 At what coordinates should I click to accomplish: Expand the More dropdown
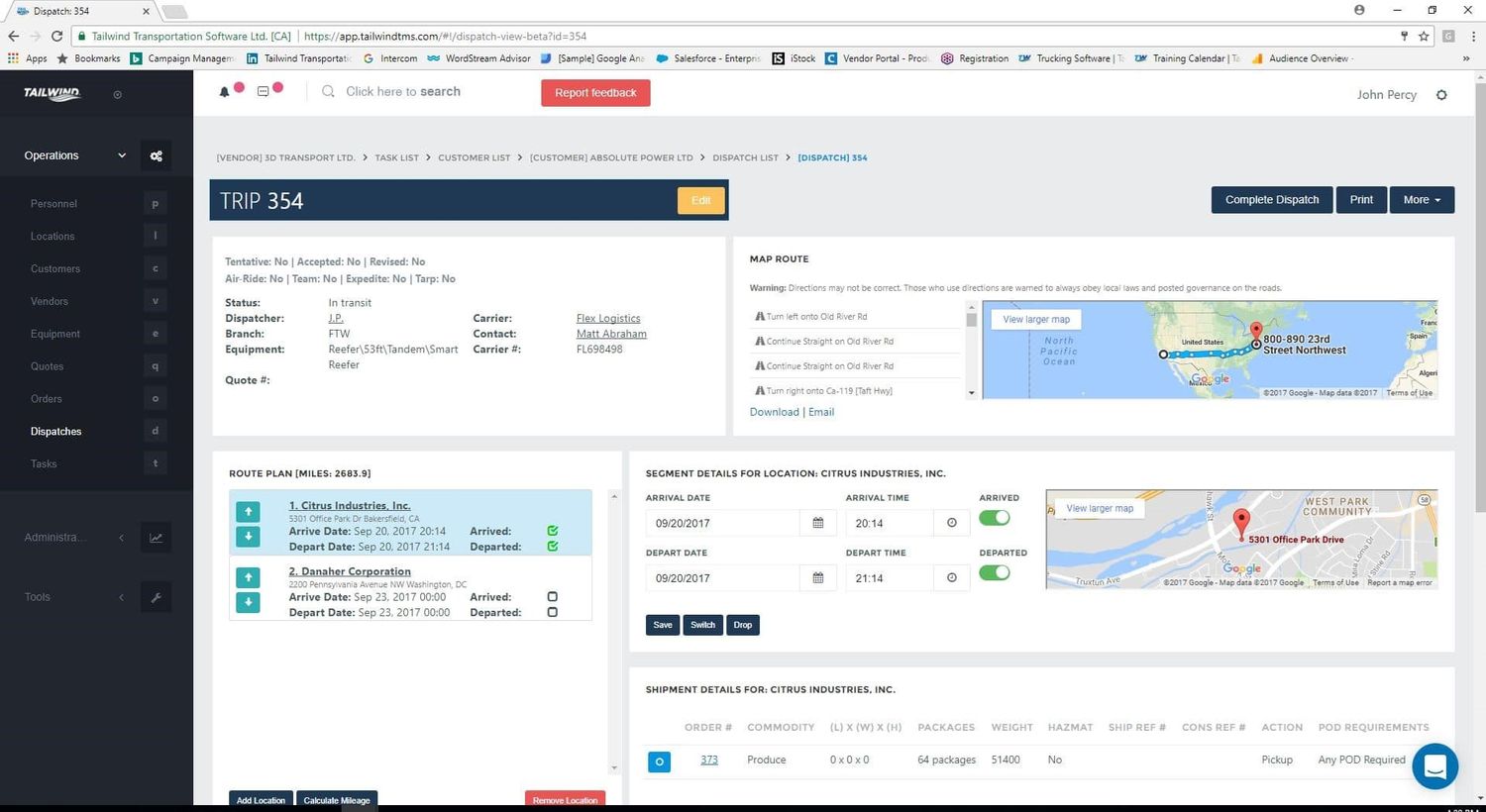[x=1421, y=199]
